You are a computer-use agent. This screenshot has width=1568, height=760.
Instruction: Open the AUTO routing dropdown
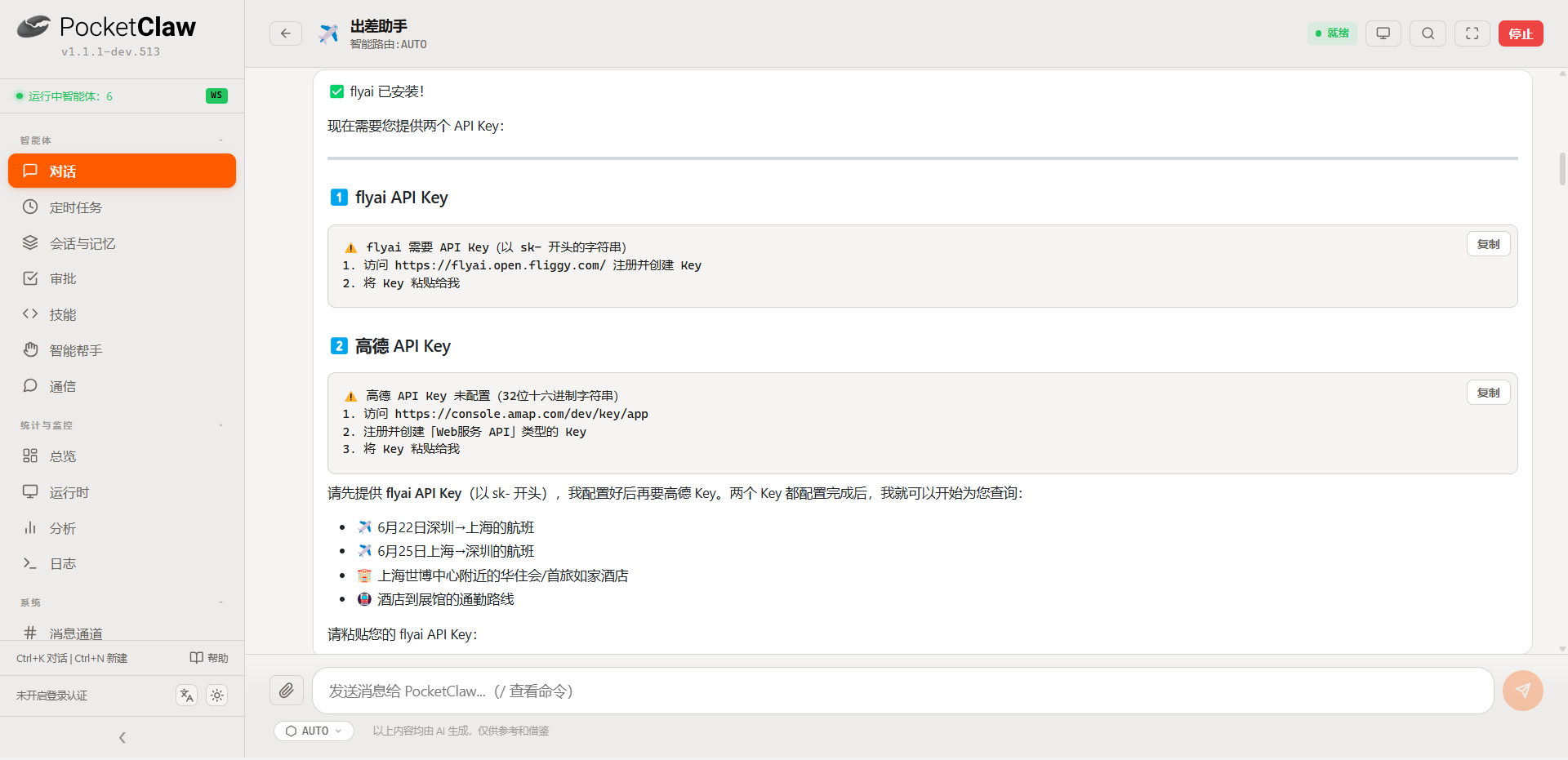(314, 731)
